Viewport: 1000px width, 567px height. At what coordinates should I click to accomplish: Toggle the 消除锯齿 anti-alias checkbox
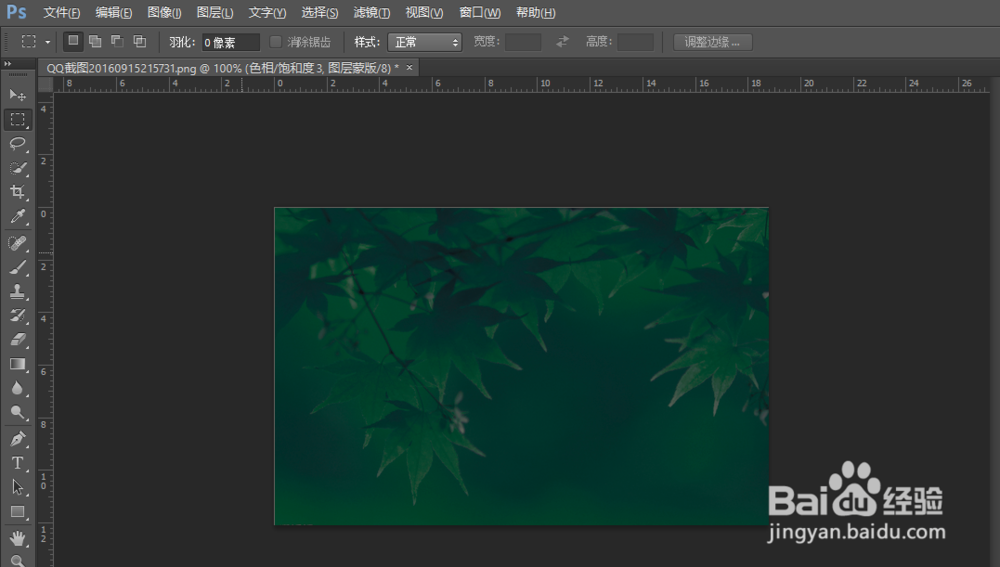276,42
